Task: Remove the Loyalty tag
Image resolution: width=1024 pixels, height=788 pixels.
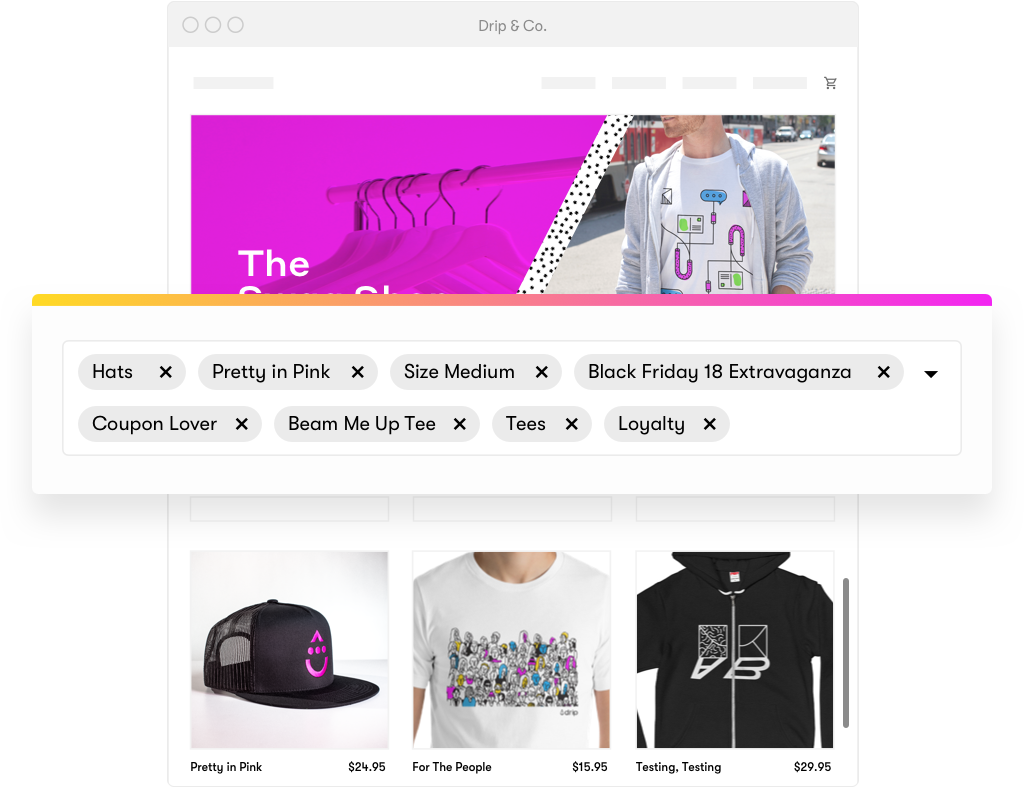Action: click(x=710, y=424)
